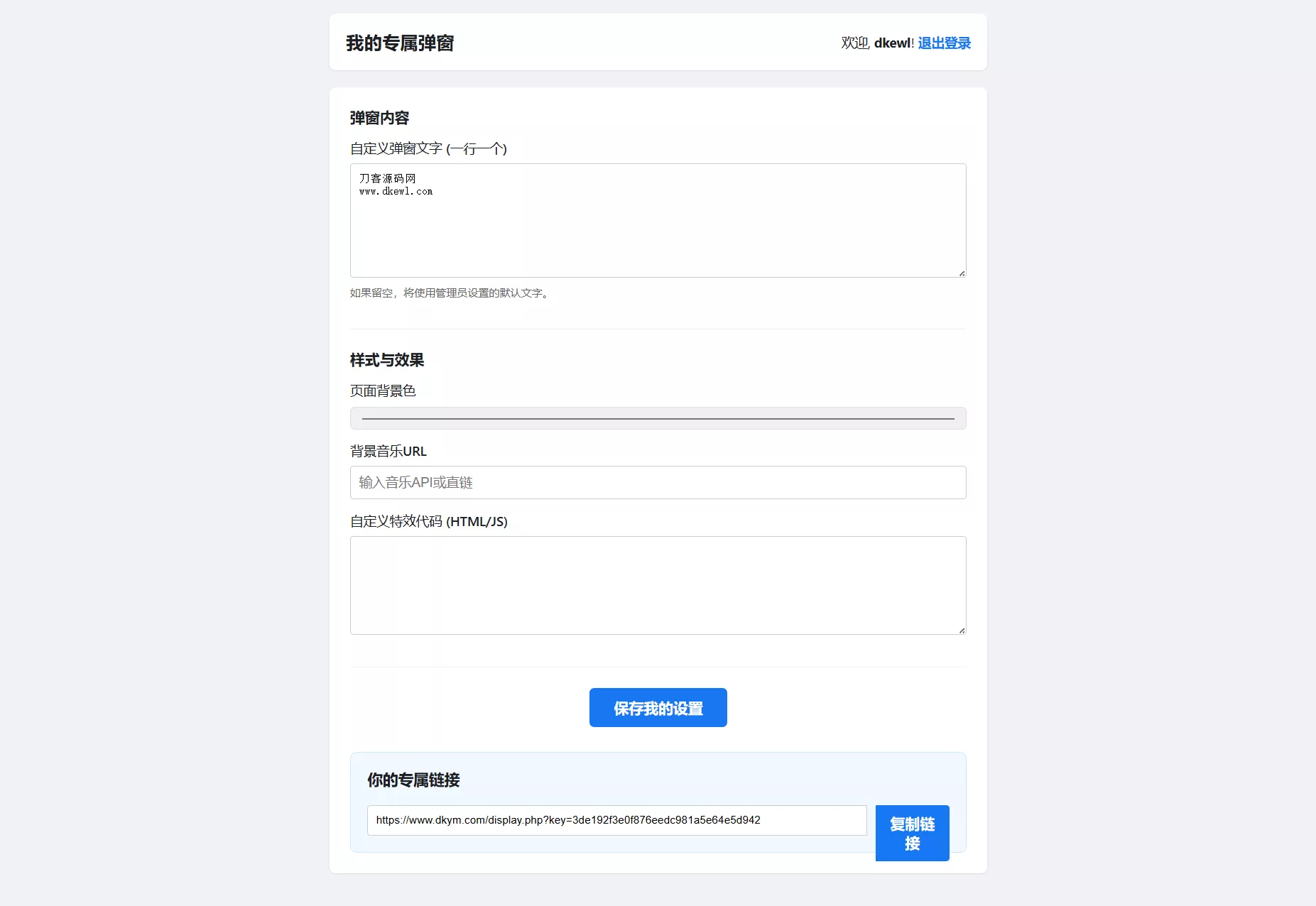Image resolution: width=1316 pixels, height=906 pixels.
Task: Click the popup text textarea resize handle
Action: [962, 273]
